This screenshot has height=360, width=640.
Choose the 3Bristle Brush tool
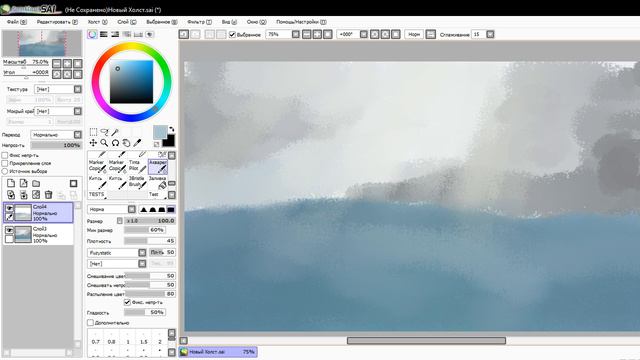coord(138,182)
